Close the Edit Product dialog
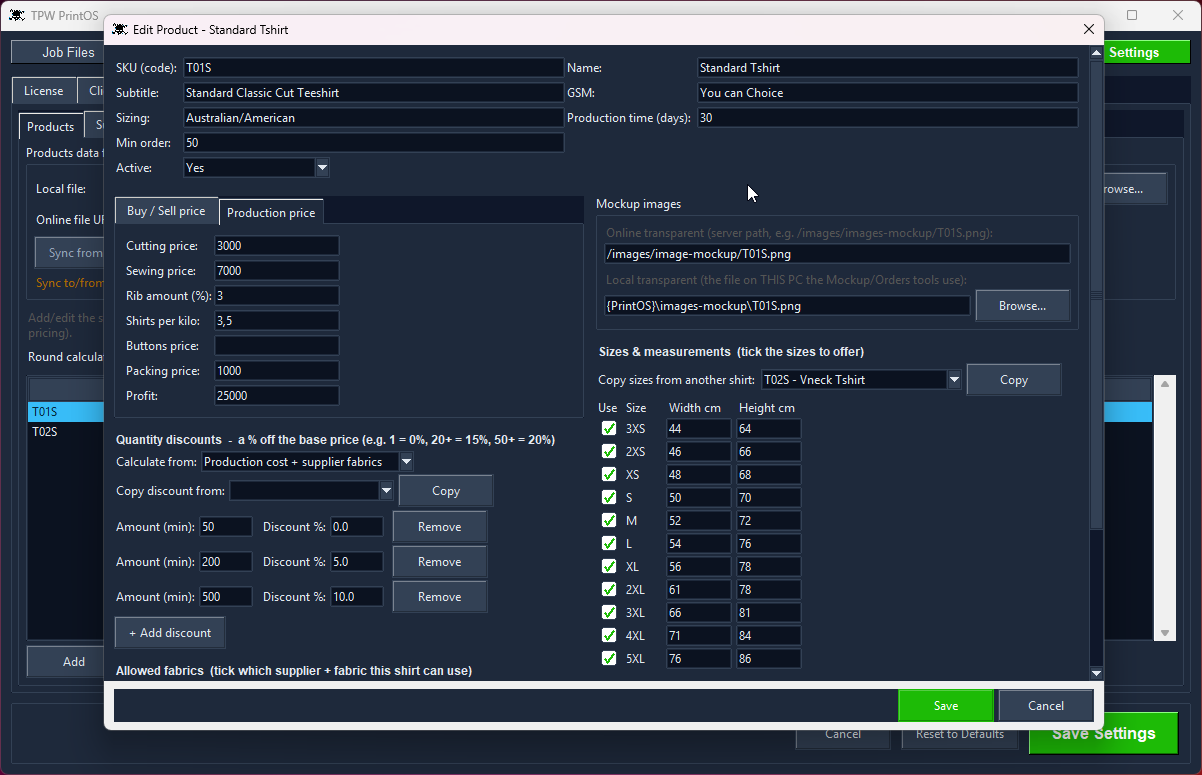Image resolution: width=1202 pixels, height=775 pixels. (1089, 29)
